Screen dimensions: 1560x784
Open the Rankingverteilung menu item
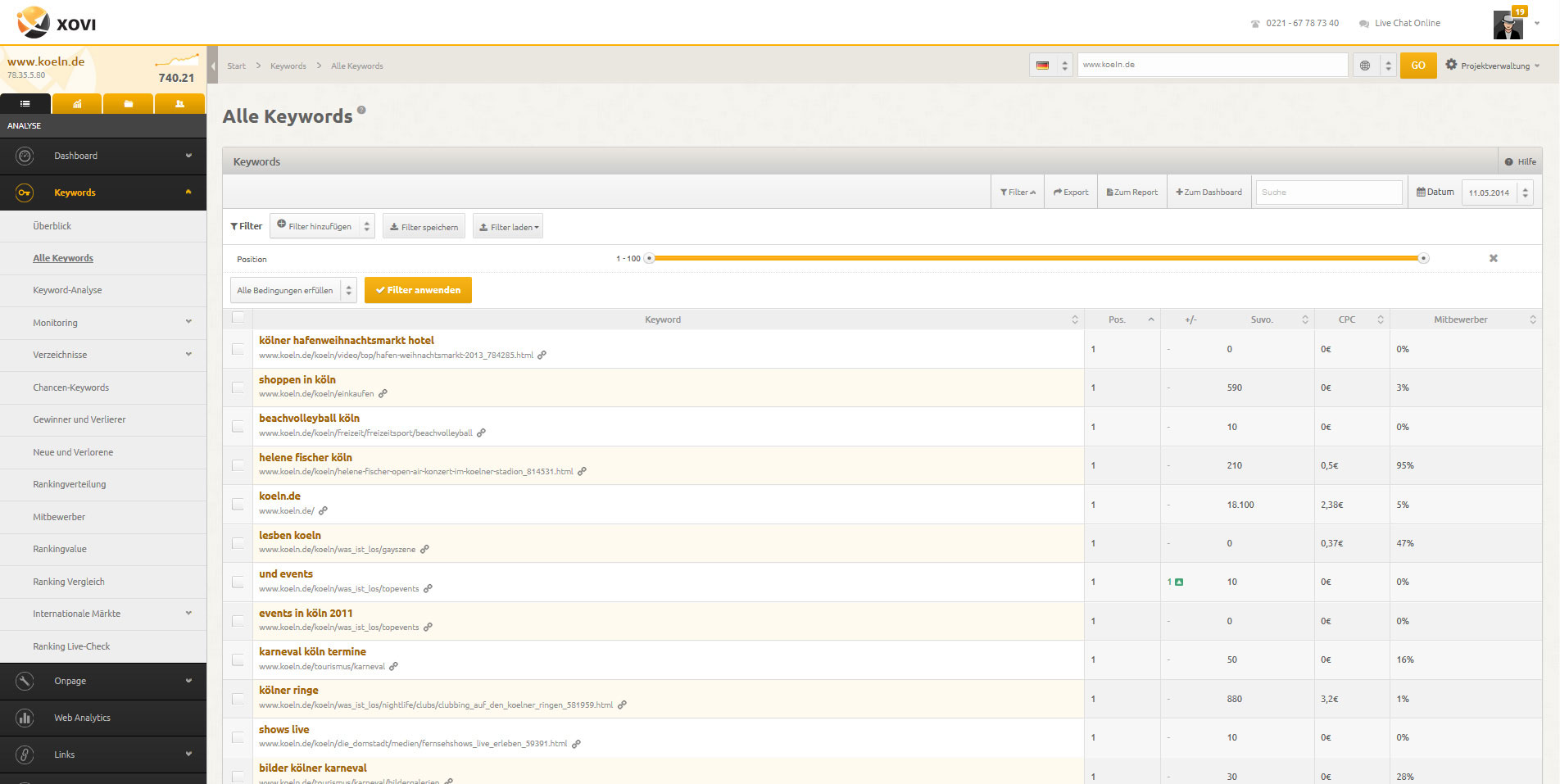[70, 484]
